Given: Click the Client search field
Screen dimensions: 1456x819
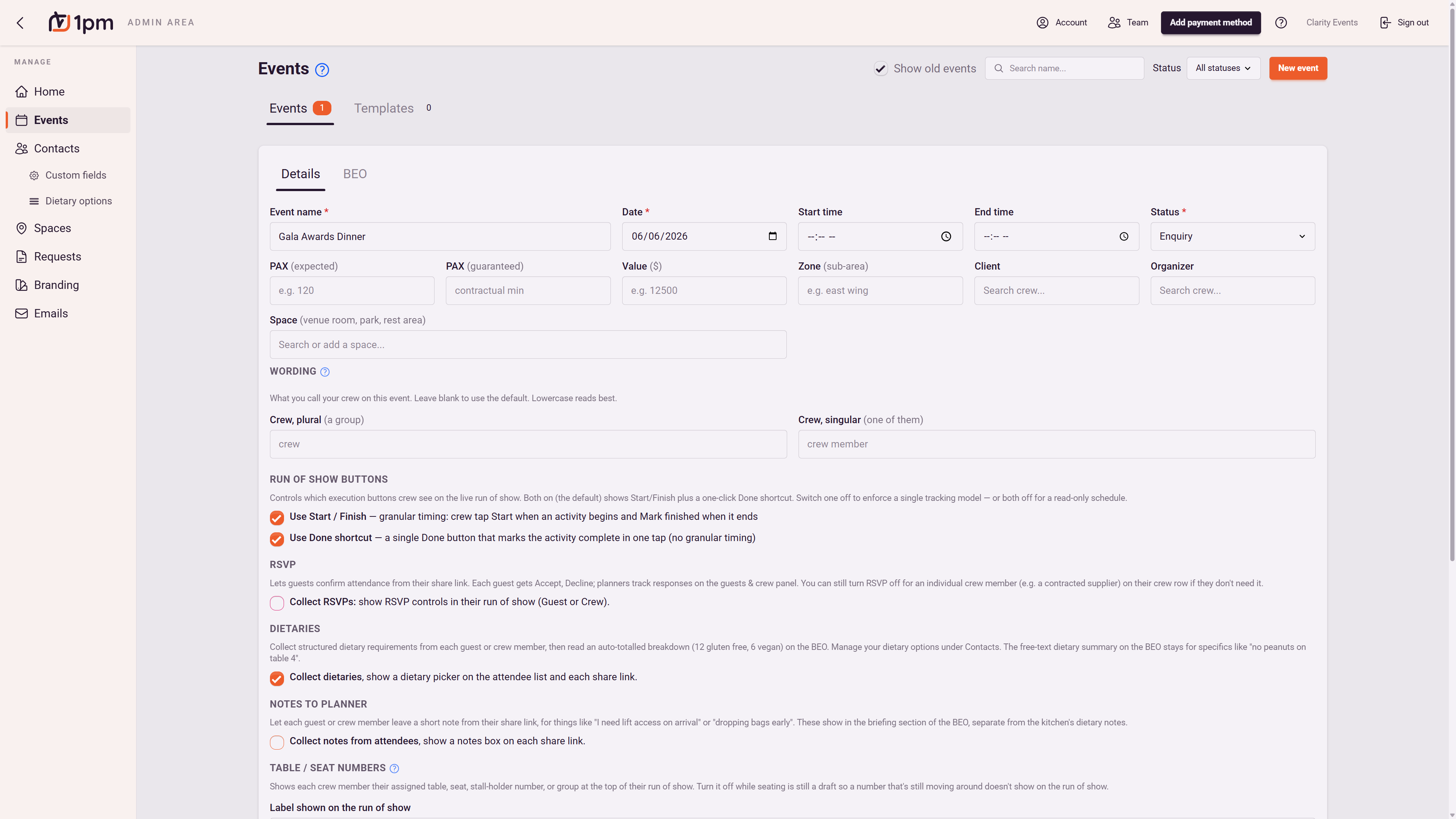Looking at the screenshot, I should click(1056, 290).
